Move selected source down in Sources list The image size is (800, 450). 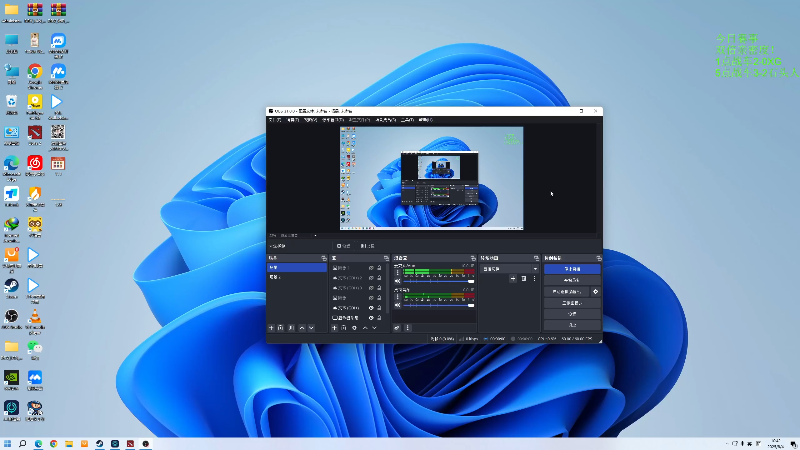pos(374,328)
